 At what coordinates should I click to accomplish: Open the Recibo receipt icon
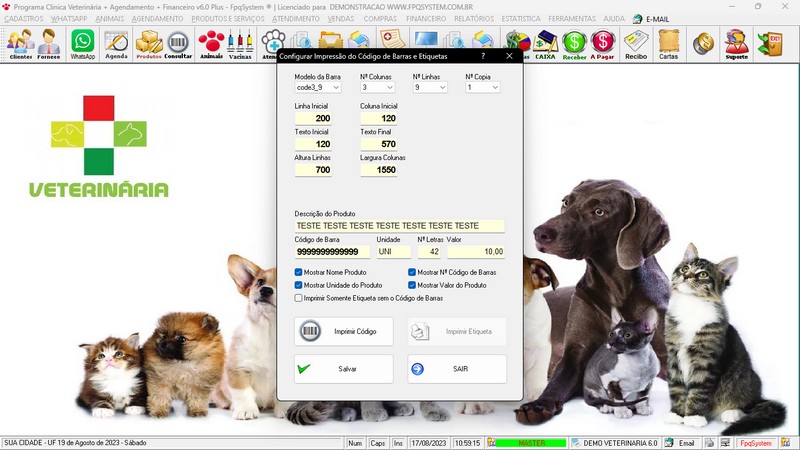pyautogui.click(x=636, y=44)
